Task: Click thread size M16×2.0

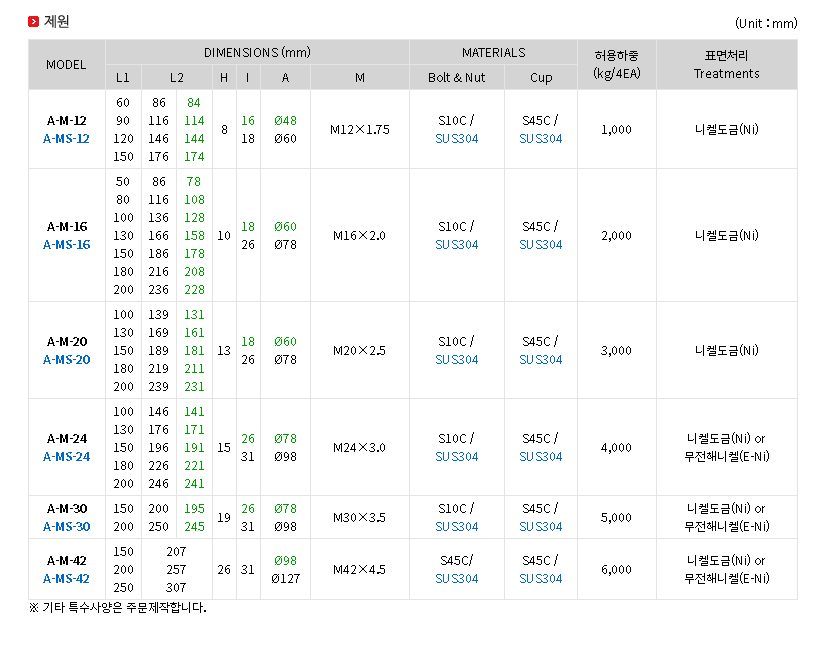Action: [x=359, y=236]
